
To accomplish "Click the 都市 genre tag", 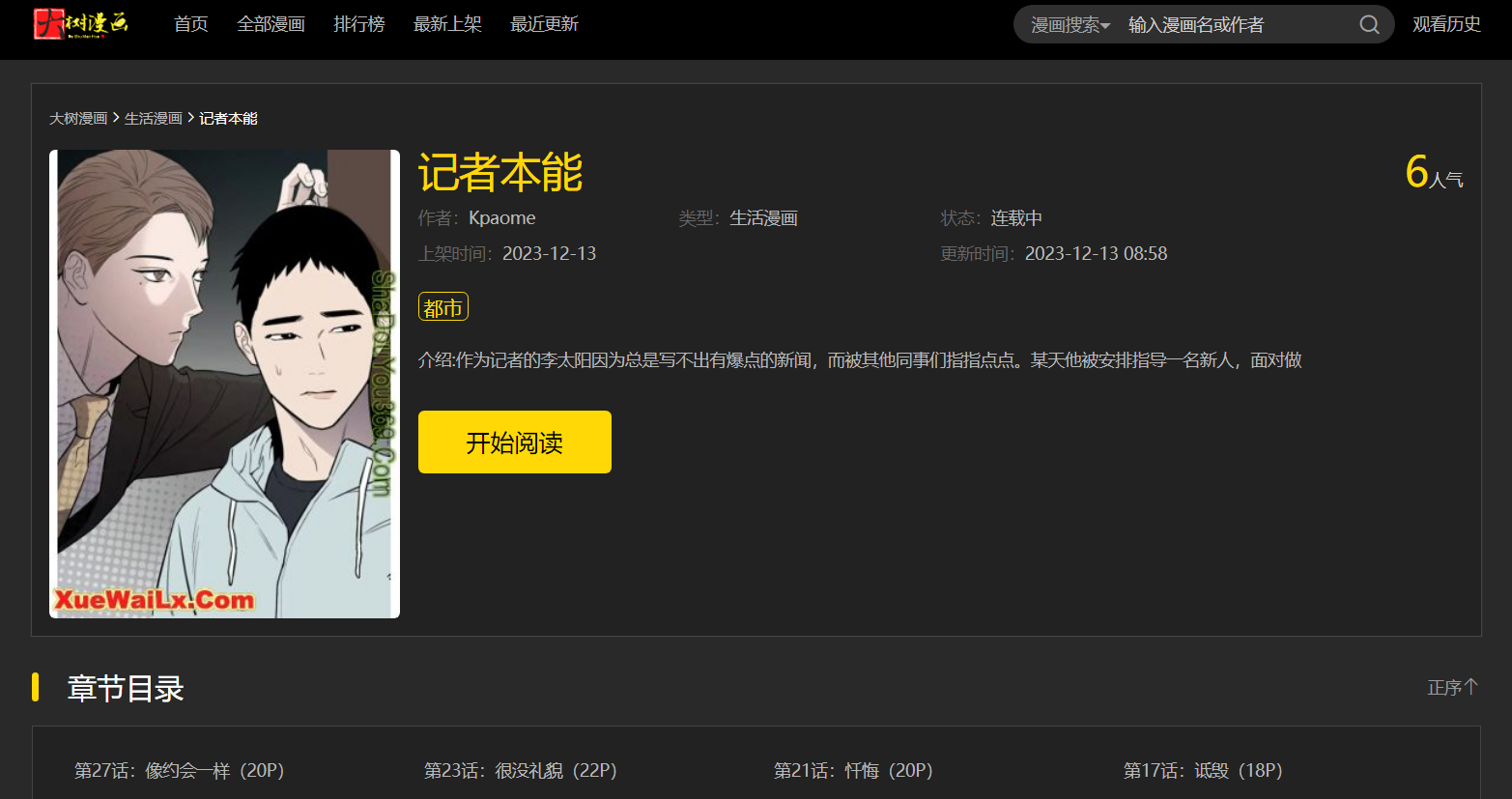I will pos(442,307).
